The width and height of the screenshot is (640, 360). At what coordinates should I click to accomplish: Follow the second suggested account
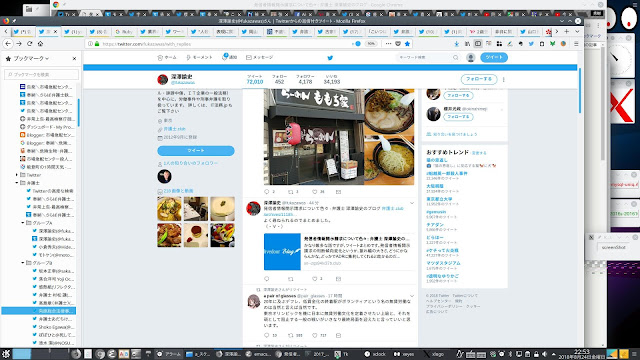tap(458, 117)
